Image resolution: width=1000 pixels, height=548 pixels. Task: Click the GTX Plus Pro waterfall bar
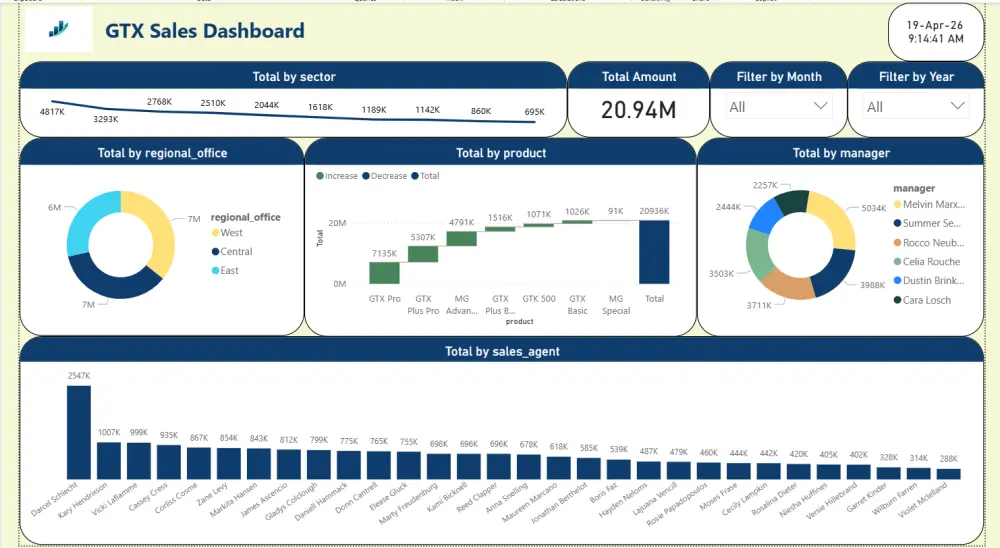pyautogui.click(x=423, y=254)
